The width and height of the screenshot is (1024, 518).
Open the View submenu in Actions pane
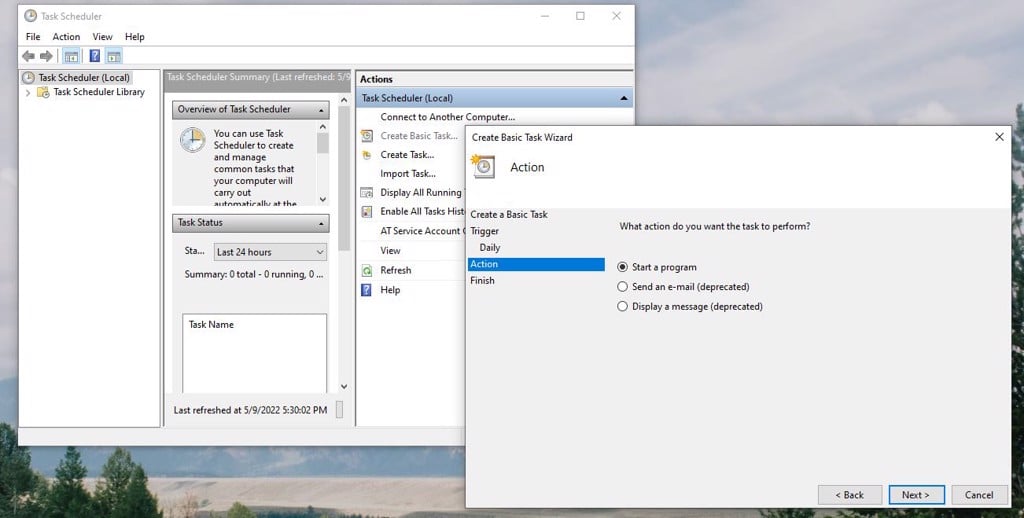tap(391, 251)
